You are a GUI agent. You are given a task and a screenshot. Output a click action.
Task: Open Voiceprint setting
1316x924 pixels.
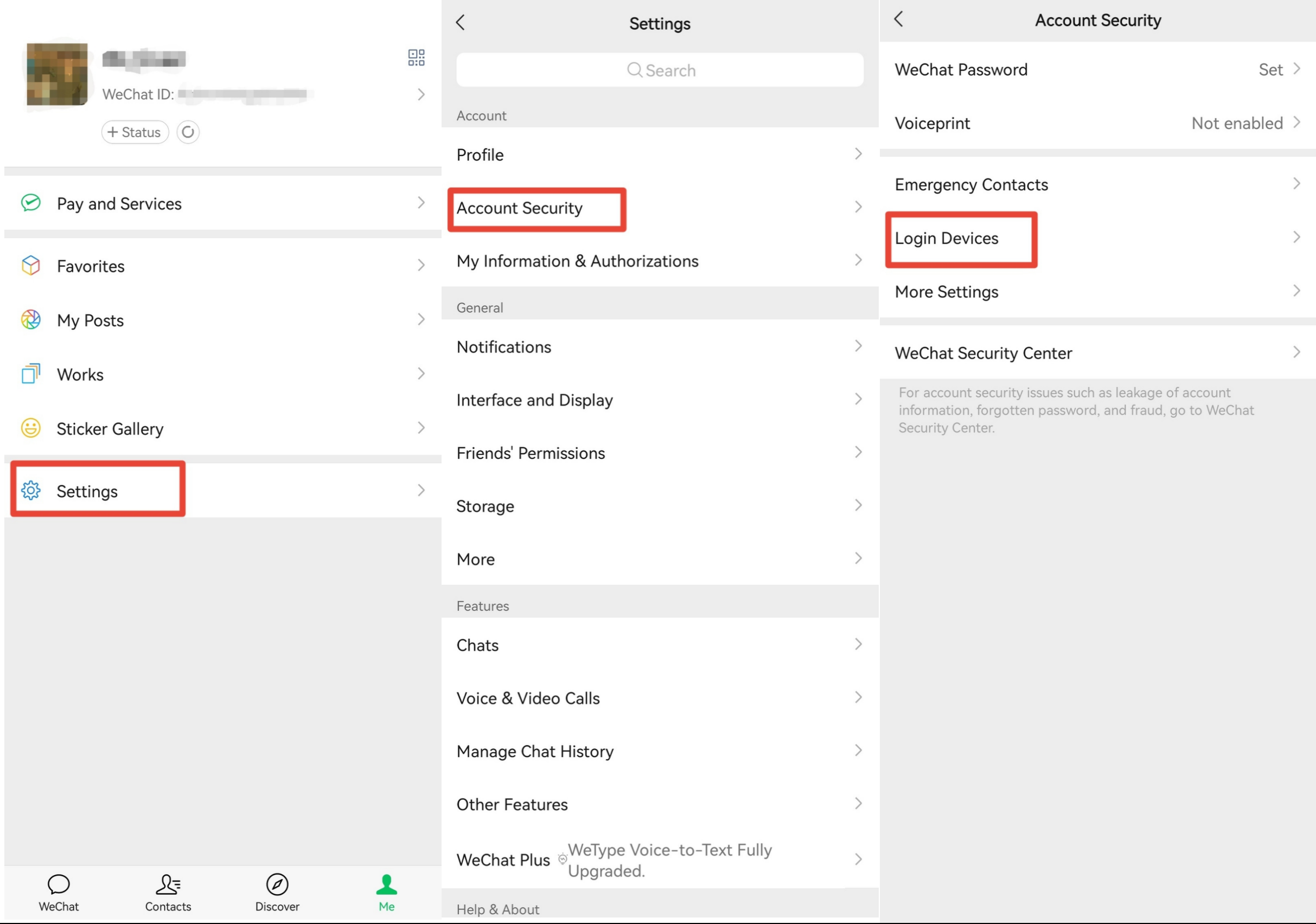(1097, 123)
